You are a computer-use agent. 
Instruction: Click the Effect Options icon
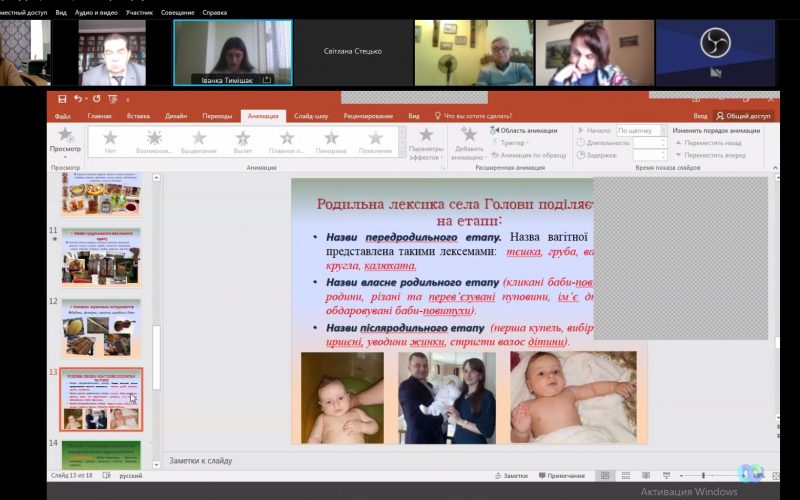click(426, 135)
